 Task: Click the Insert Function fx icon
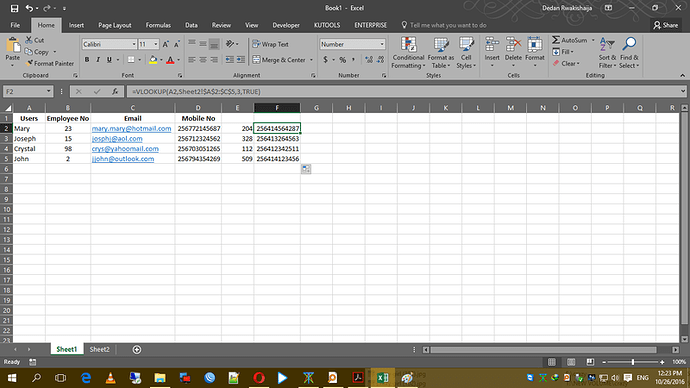pos(115,92)
